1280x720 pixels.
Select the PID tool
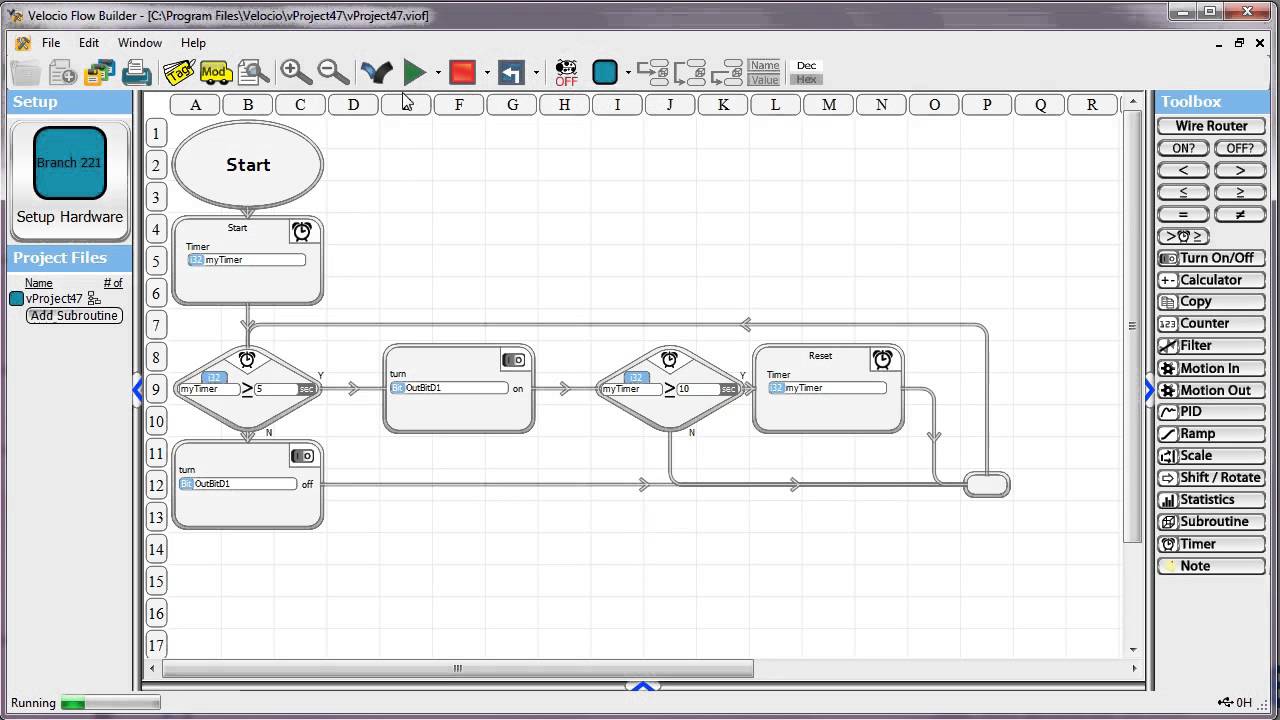point(1211,411)
